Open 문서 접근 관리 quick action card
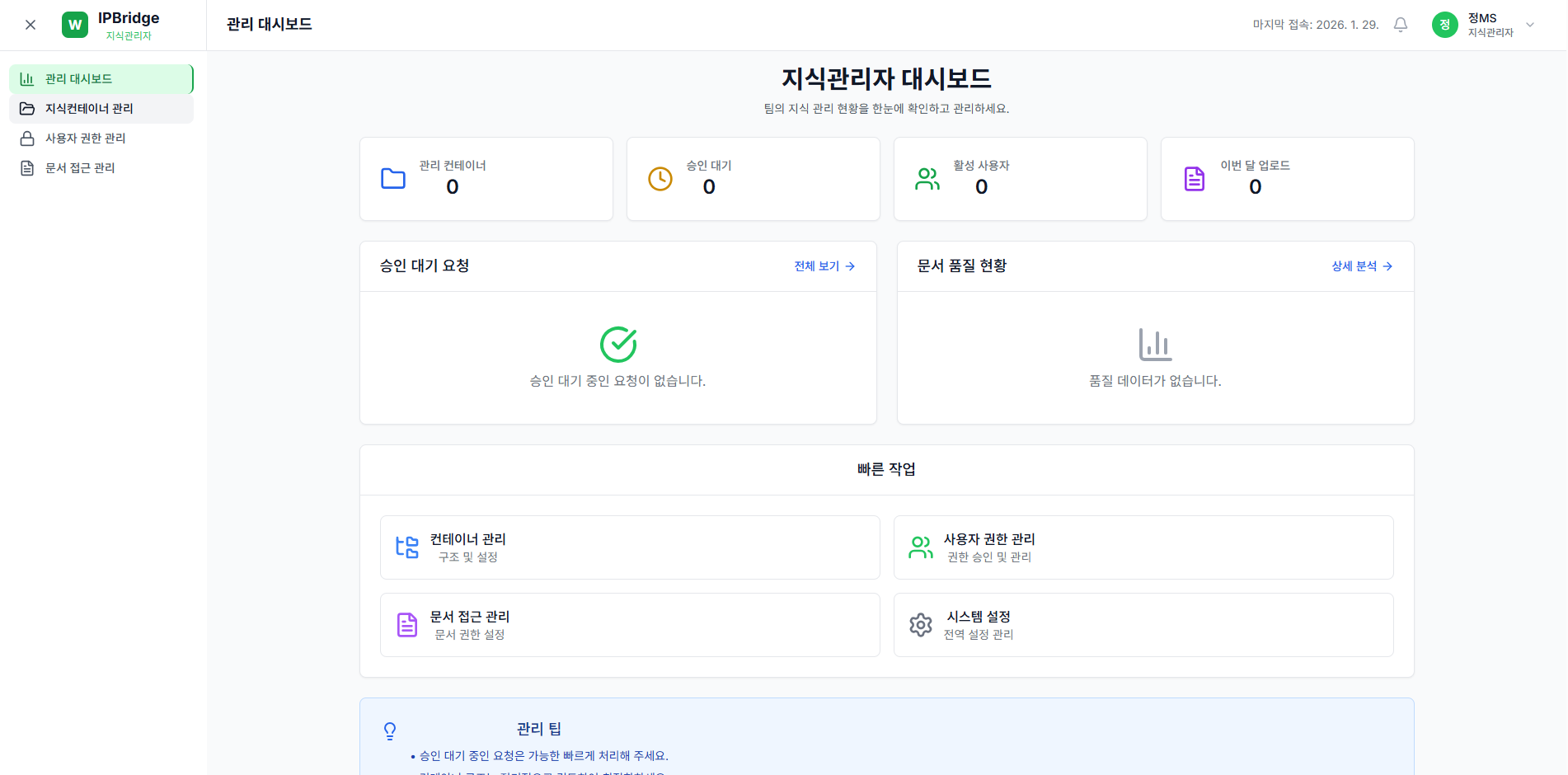This screenshot has height=775, width=1568. click(629, 625)
